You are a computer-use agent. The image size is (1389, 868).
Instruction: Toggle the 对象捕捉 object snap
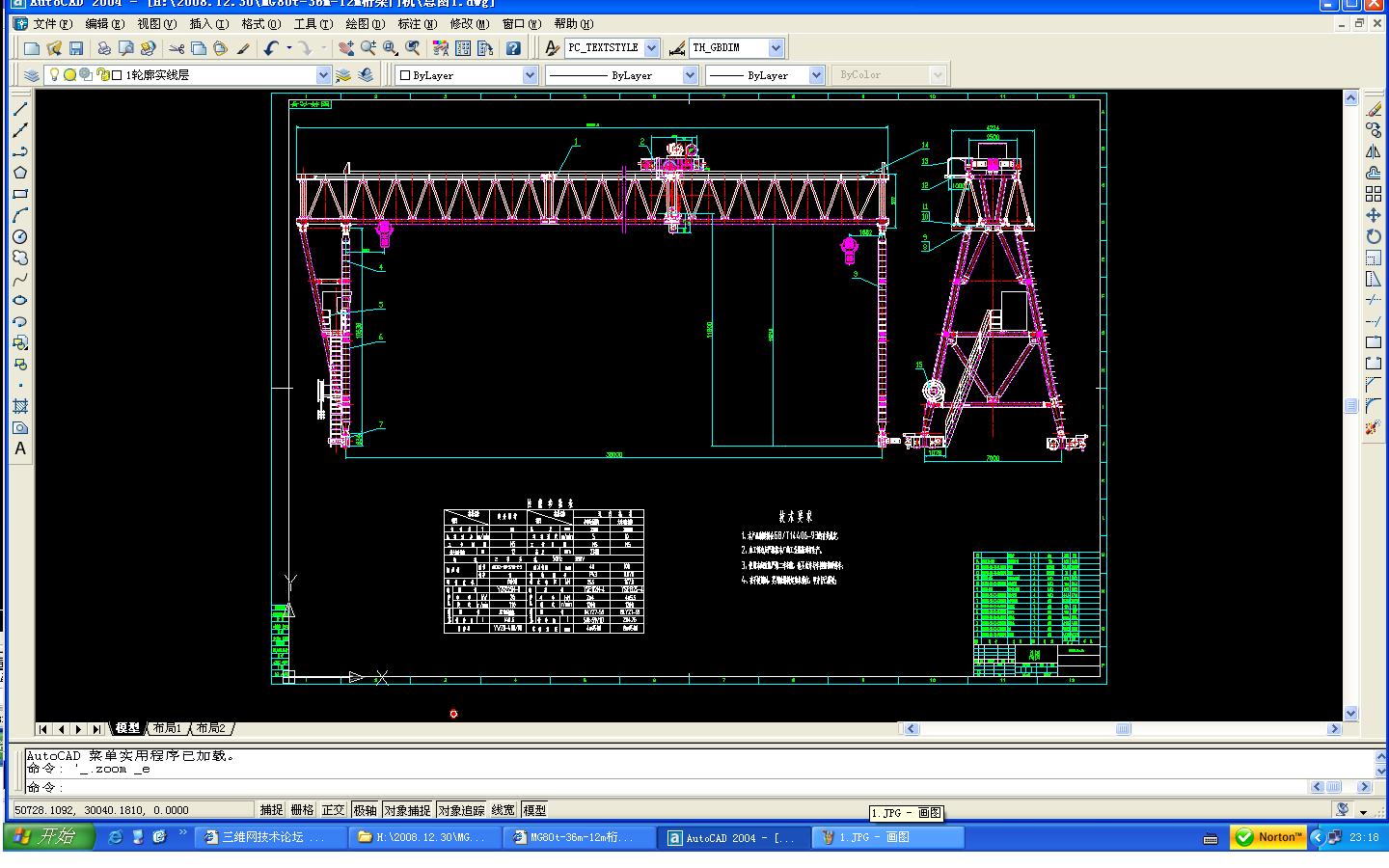pos(407,810)
